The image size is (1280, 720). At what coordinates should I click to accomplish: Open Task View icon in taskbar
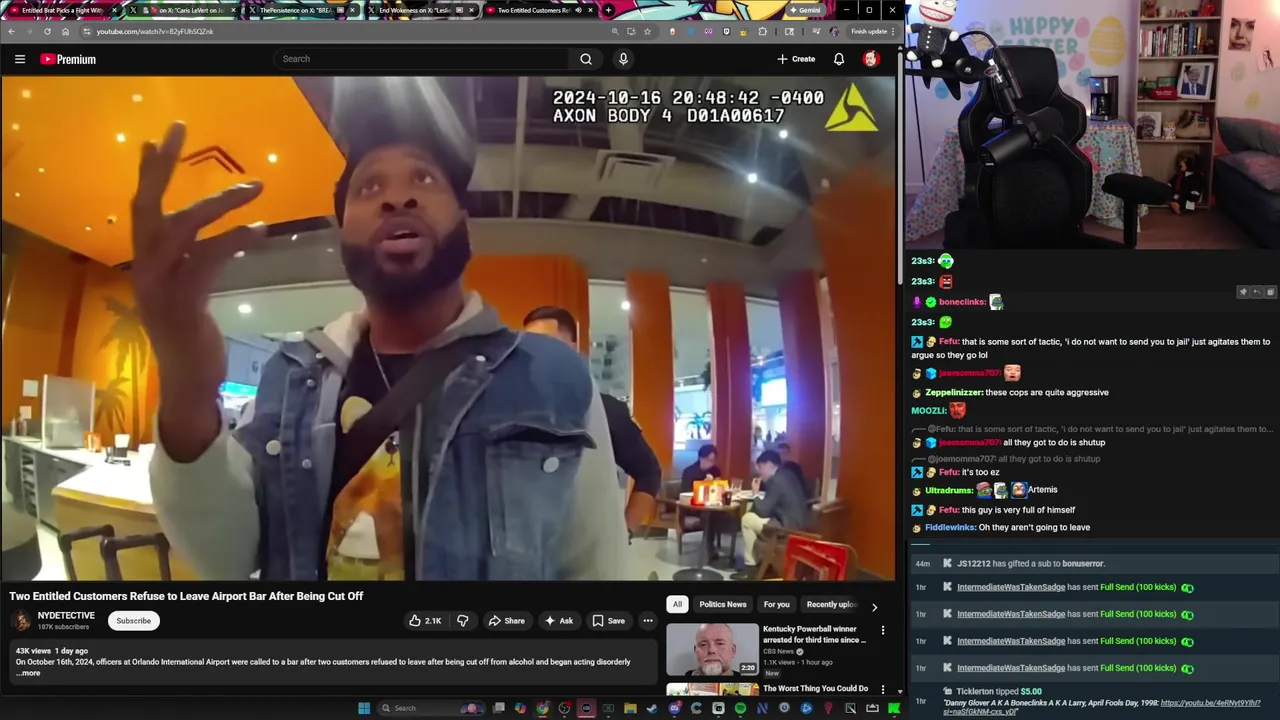point(498,708)
